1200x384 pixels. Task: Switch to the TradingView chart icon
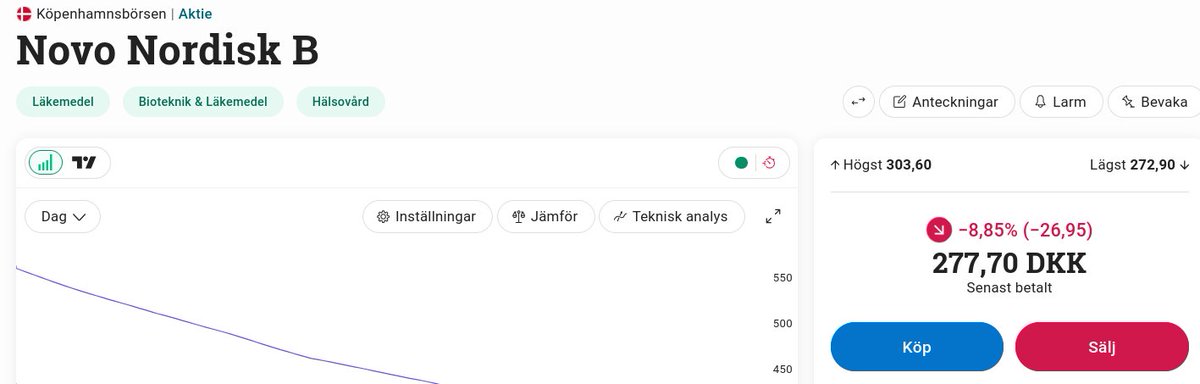point(85,163)
